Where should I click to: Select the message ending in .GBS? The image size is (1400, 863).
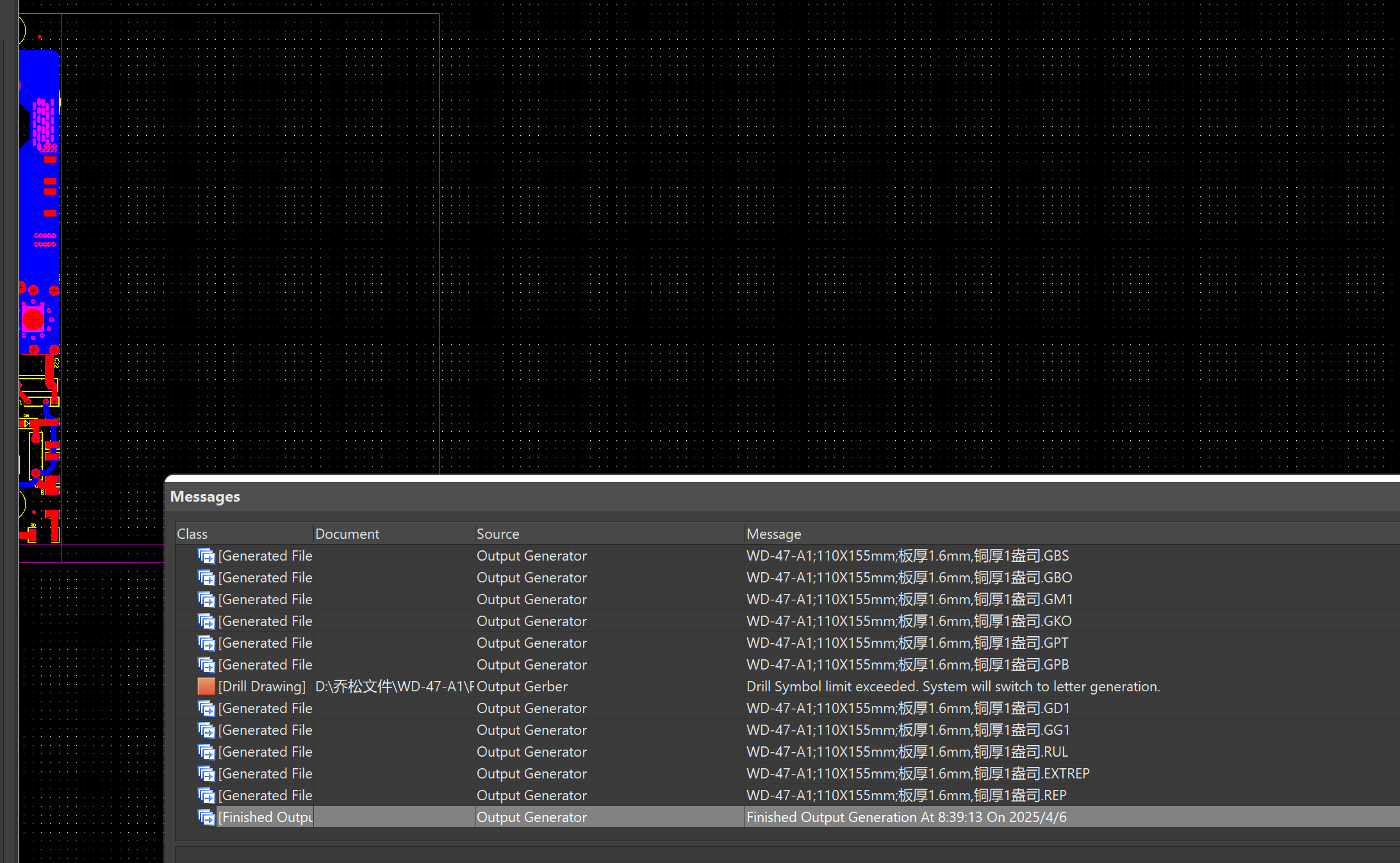907,556
